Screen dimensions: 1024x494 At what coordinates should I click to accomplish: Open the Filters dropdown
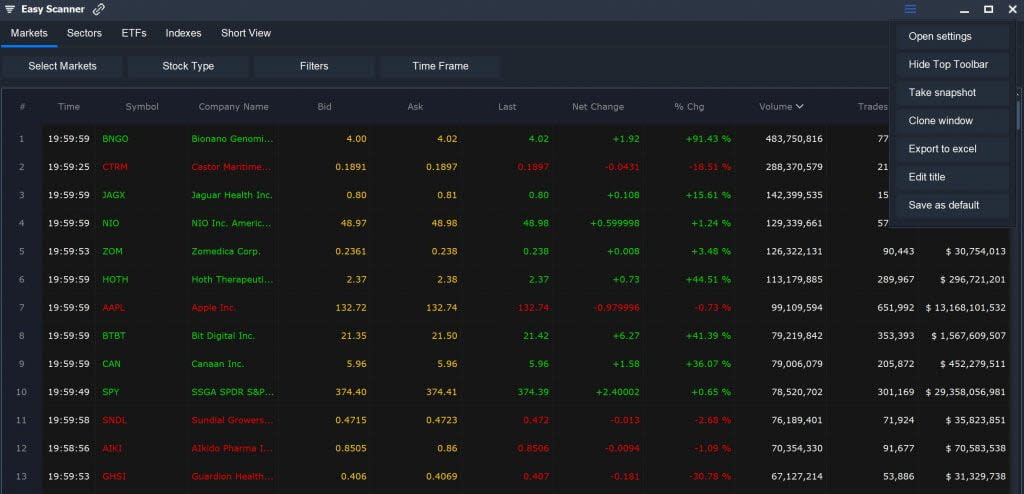pyautogui.click(x=314, y=66)
